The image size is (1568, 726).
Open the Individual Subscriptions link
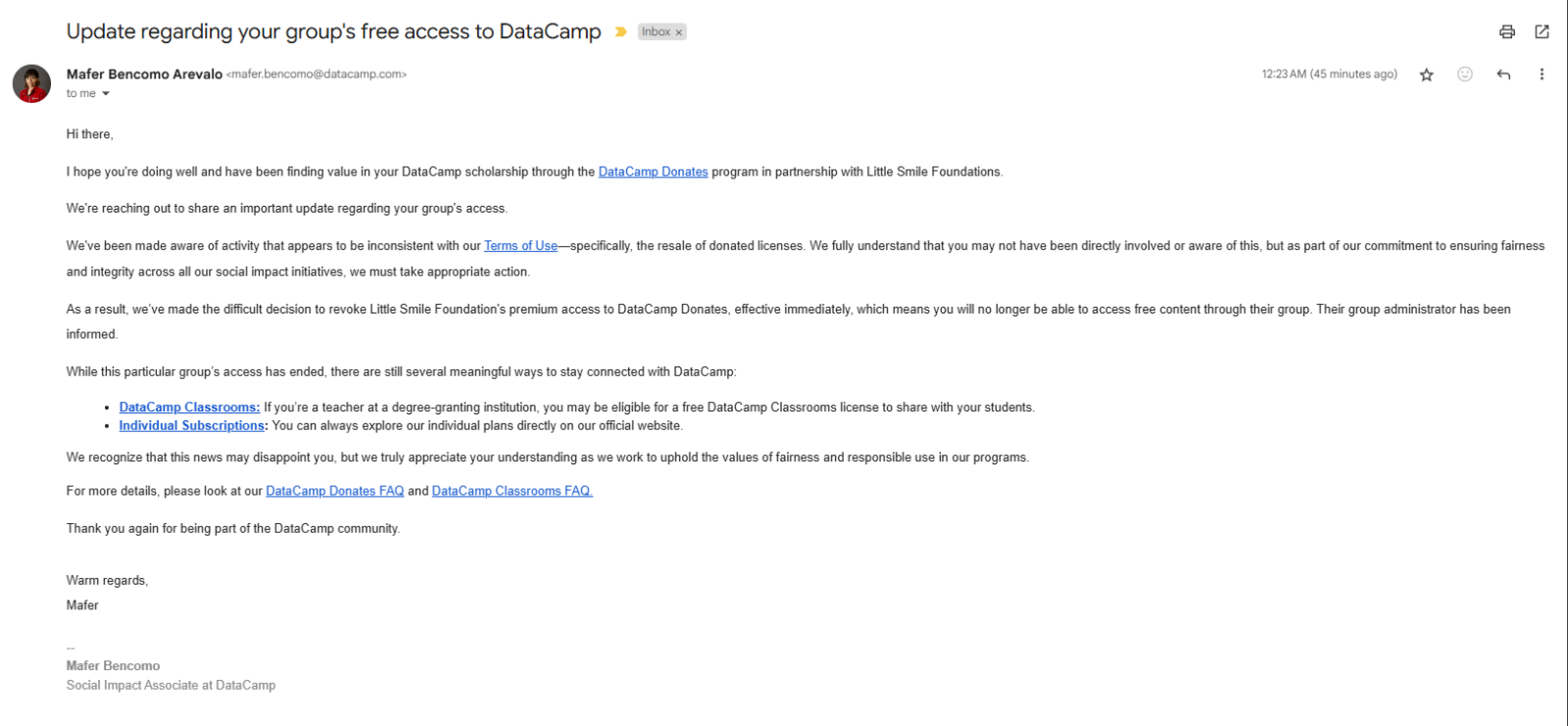point(192,426)
